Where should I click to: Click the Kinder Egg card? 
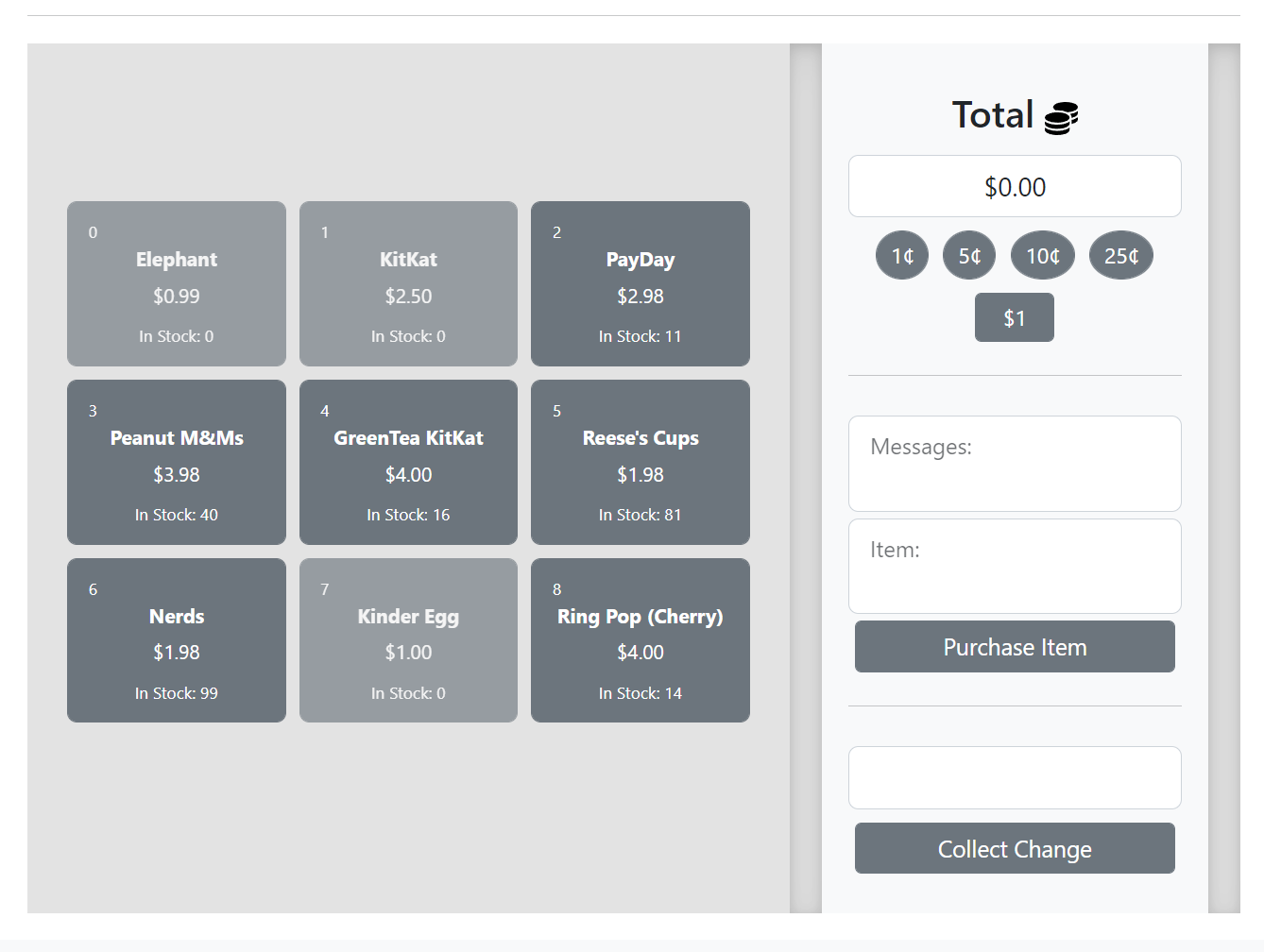[408, 640]
